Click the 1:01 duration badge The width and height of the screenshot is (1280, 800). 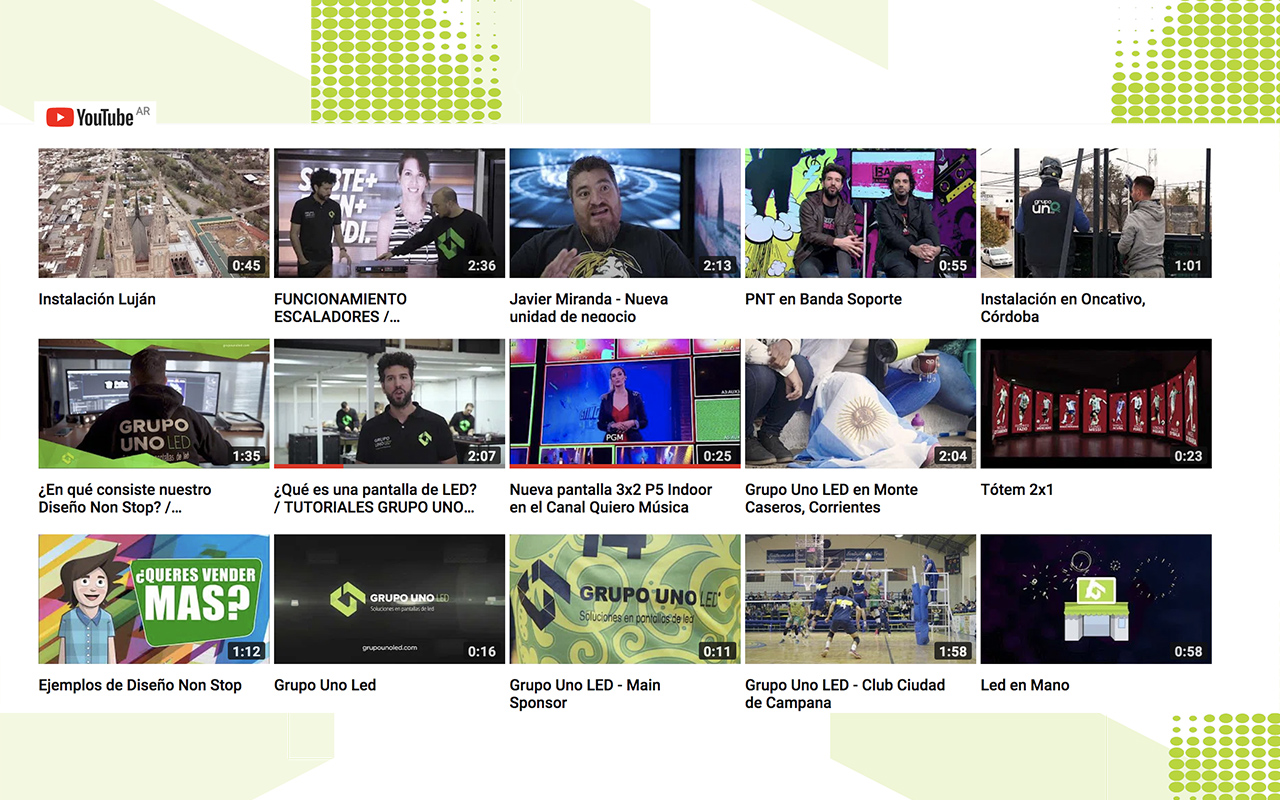[x=1188, y=265]
